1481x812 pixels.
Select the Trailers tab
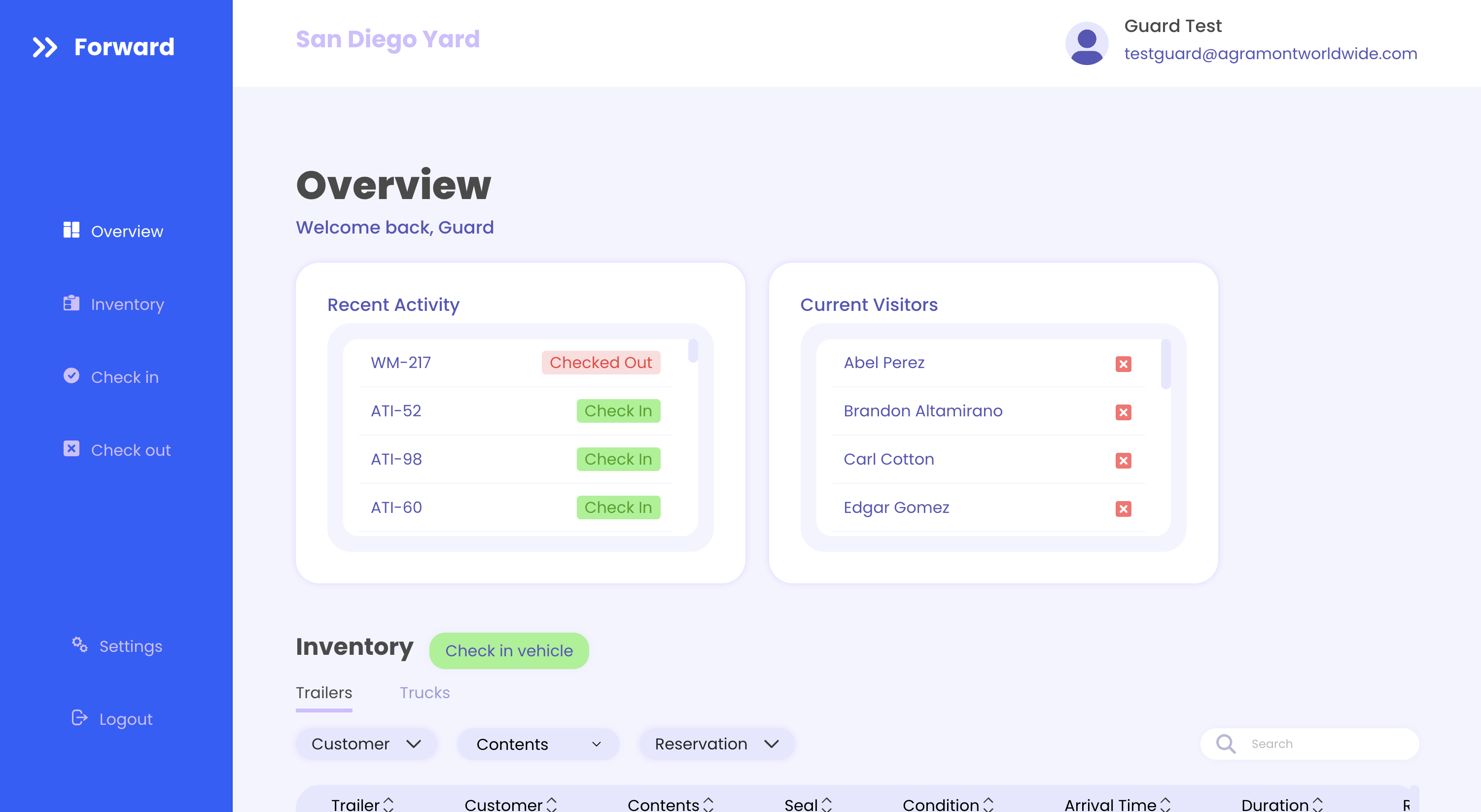click(x=324, y=693)
